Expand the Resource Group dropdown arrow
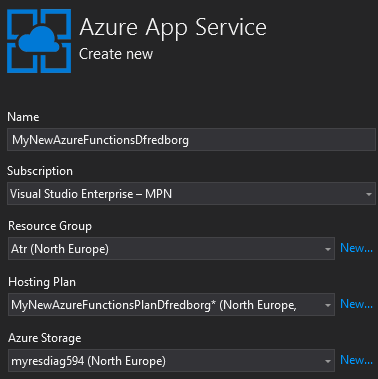The image size is (378, 379). click(x=328, y=249)
